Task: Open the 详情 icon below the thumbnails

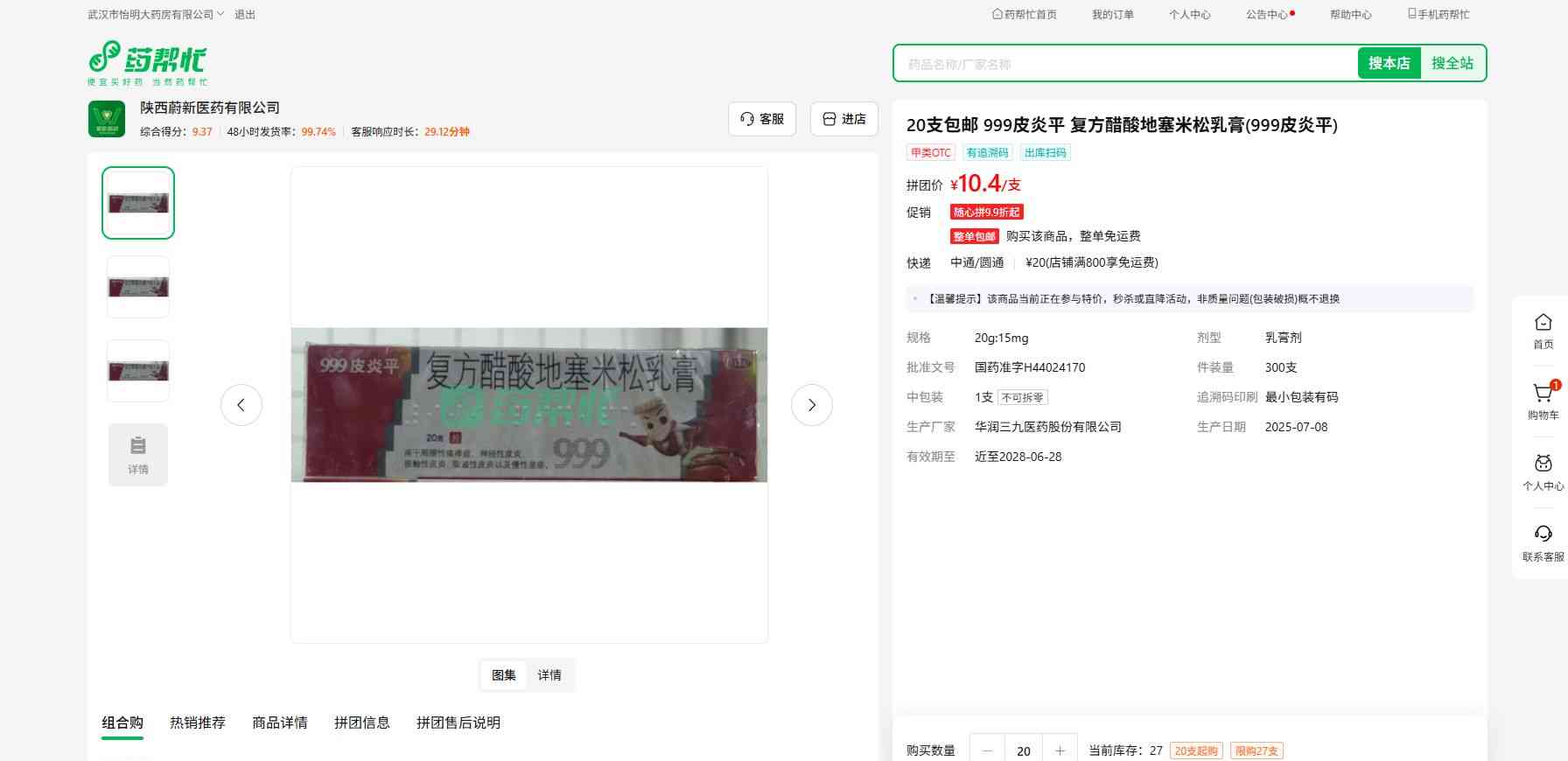Action: tap(138, 455)
